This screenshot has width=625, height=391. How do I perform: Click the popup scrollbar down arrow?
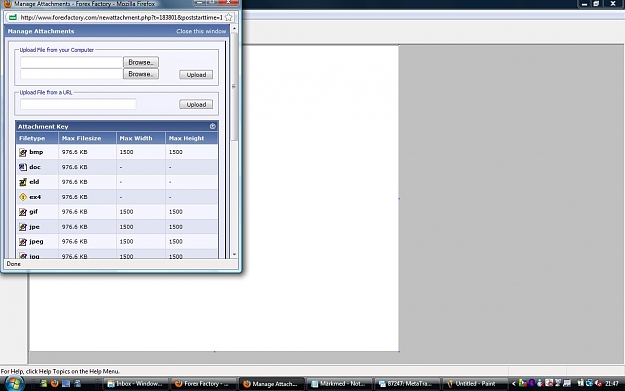(x=234, y=254)
